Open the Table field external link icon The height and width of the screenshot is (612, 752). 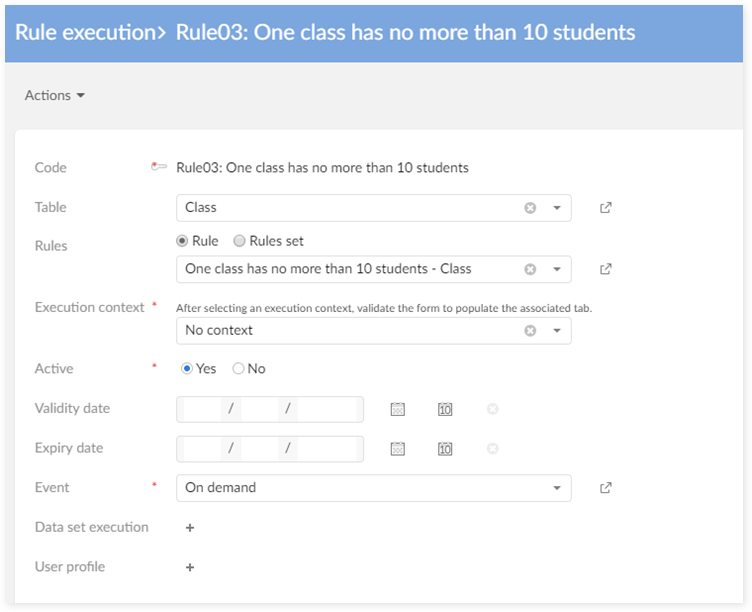[605, 208]
